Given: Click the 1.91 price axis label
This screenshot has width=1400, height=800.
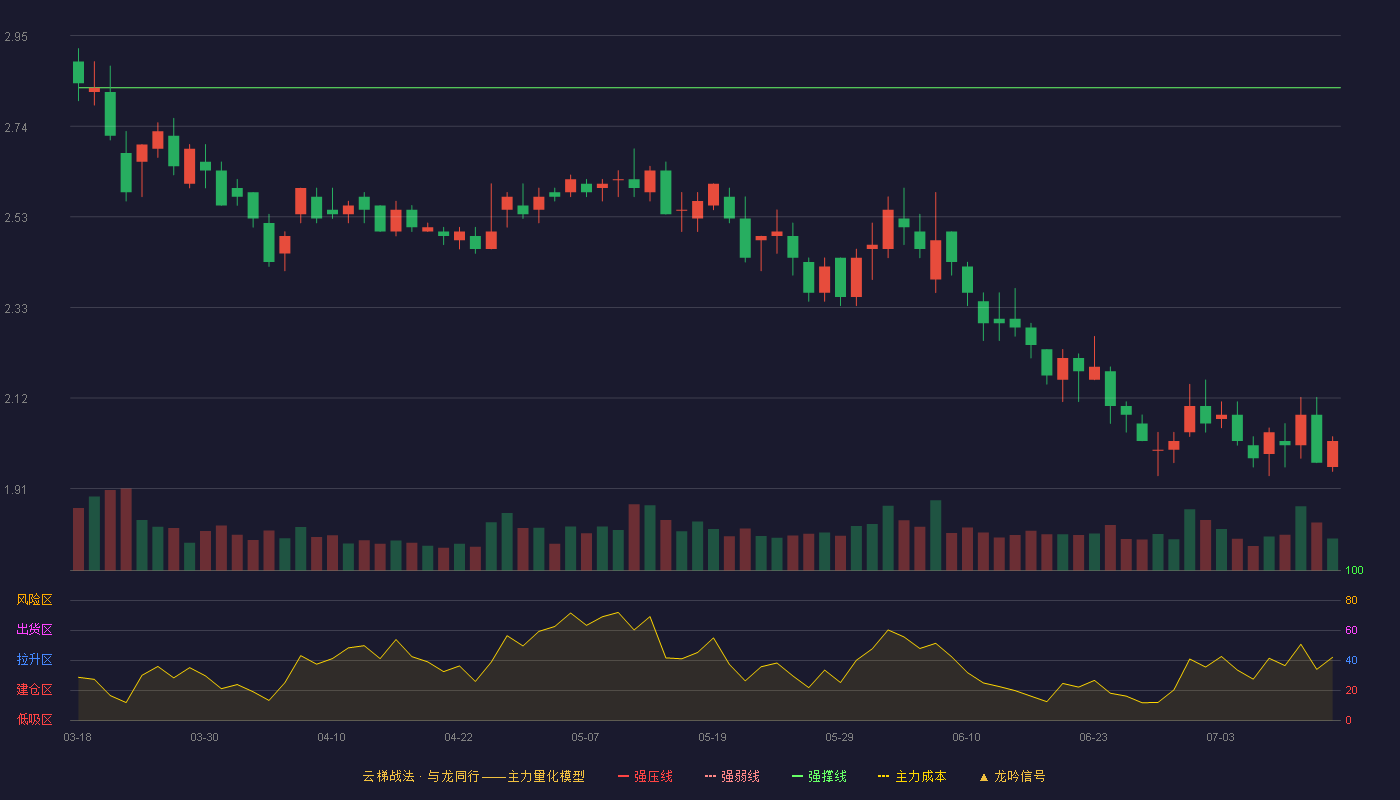Looking at the screenshot, I should pyautogui.click(x=16, y=489).
